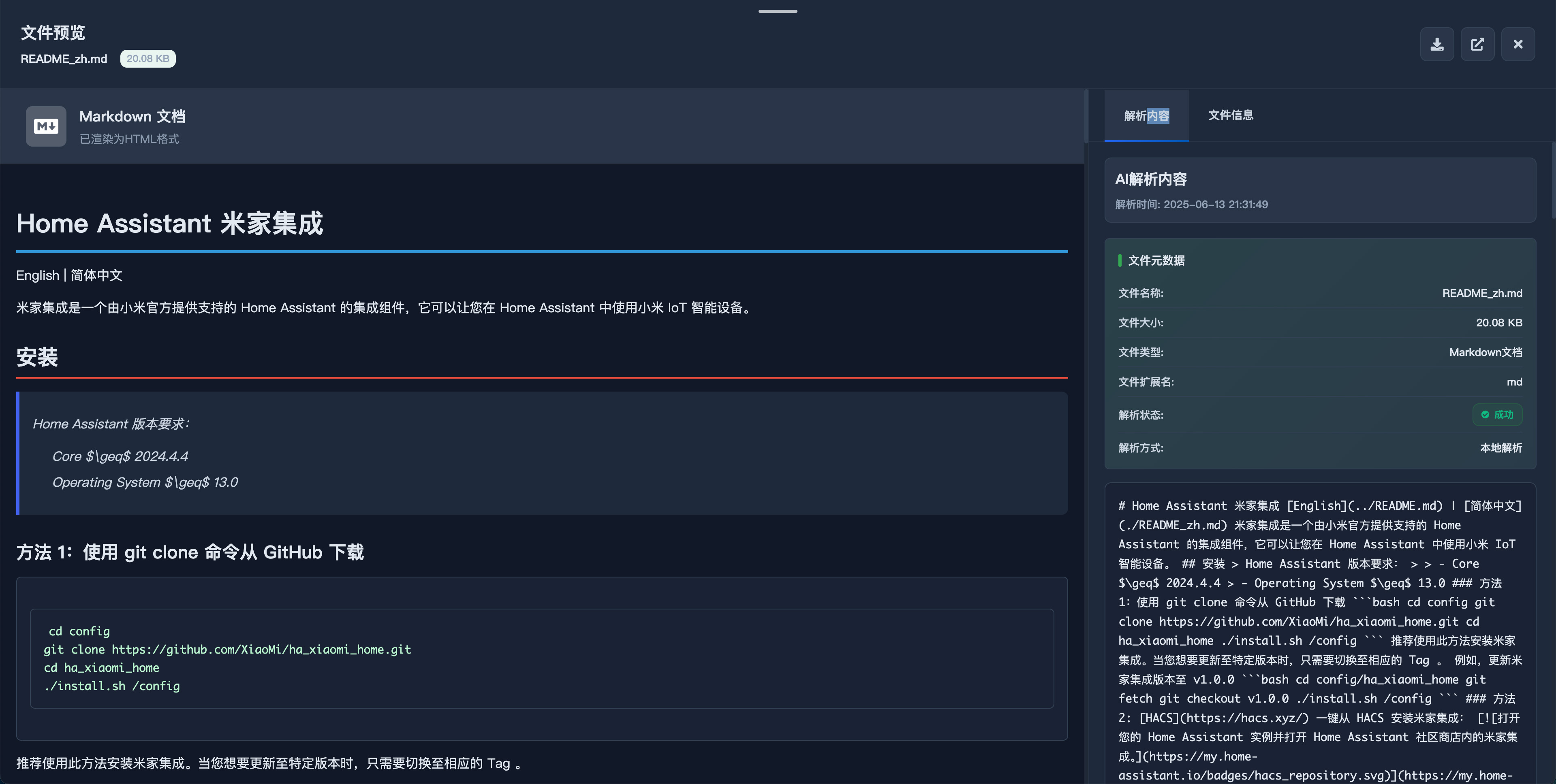The image size is (1556, 784).
Task: Click the 'Home Assistant 米家集成' heading
Action: [x=170, y=223]
